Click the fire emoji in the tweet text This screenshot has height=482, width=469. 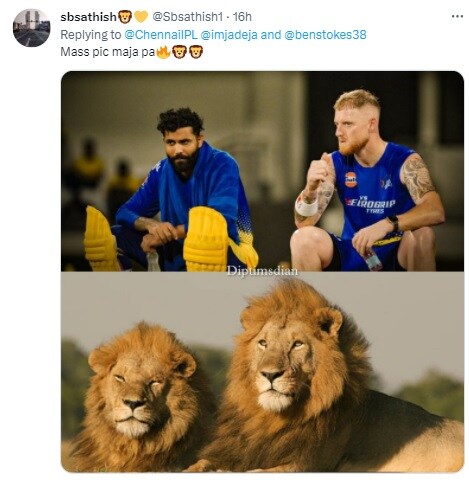coord(163,52)
